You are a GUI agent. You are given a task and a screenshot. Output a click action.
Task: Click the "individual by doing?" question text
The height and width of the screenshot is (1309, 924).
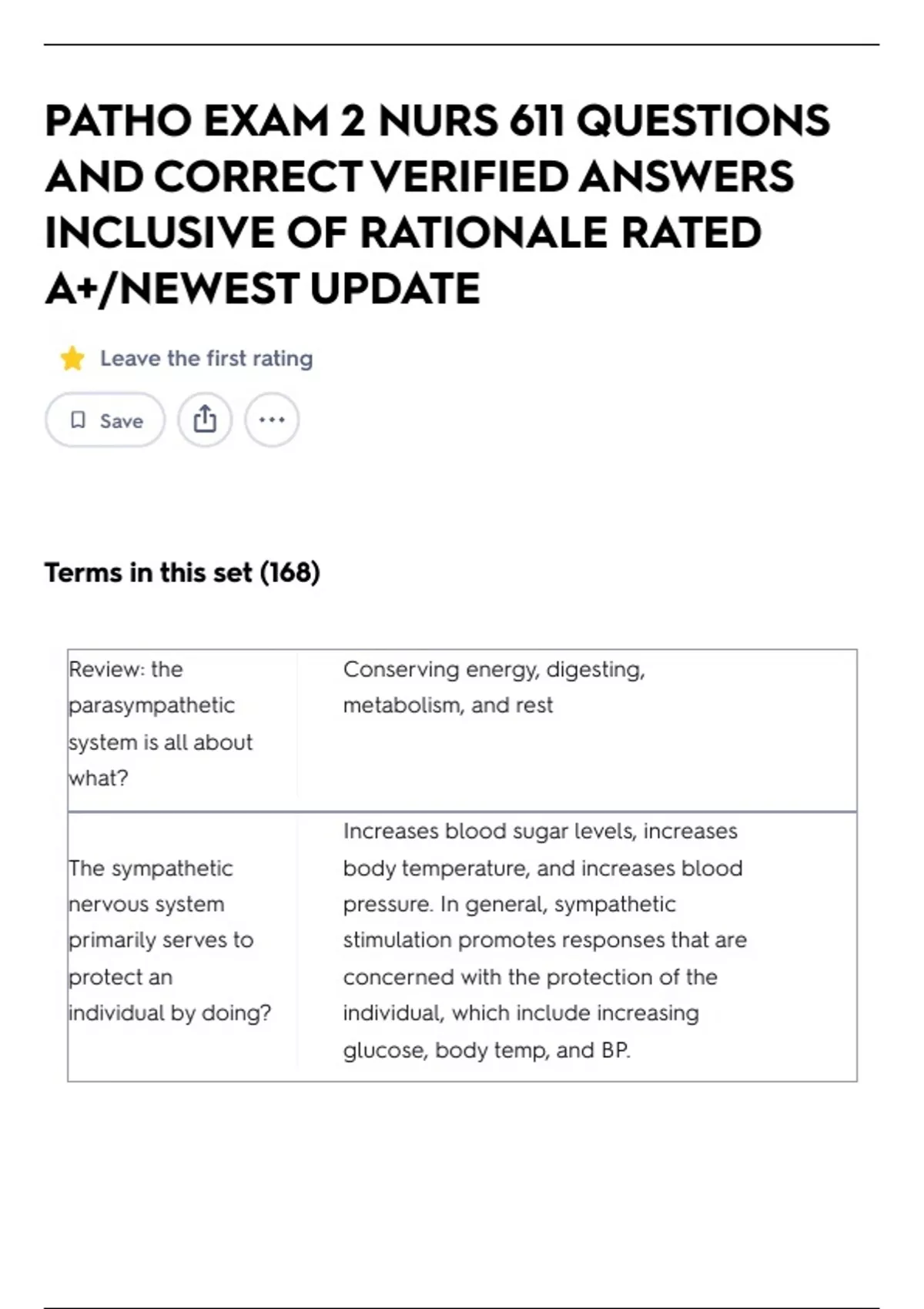pyautogui.click(x=170, y=1013)
